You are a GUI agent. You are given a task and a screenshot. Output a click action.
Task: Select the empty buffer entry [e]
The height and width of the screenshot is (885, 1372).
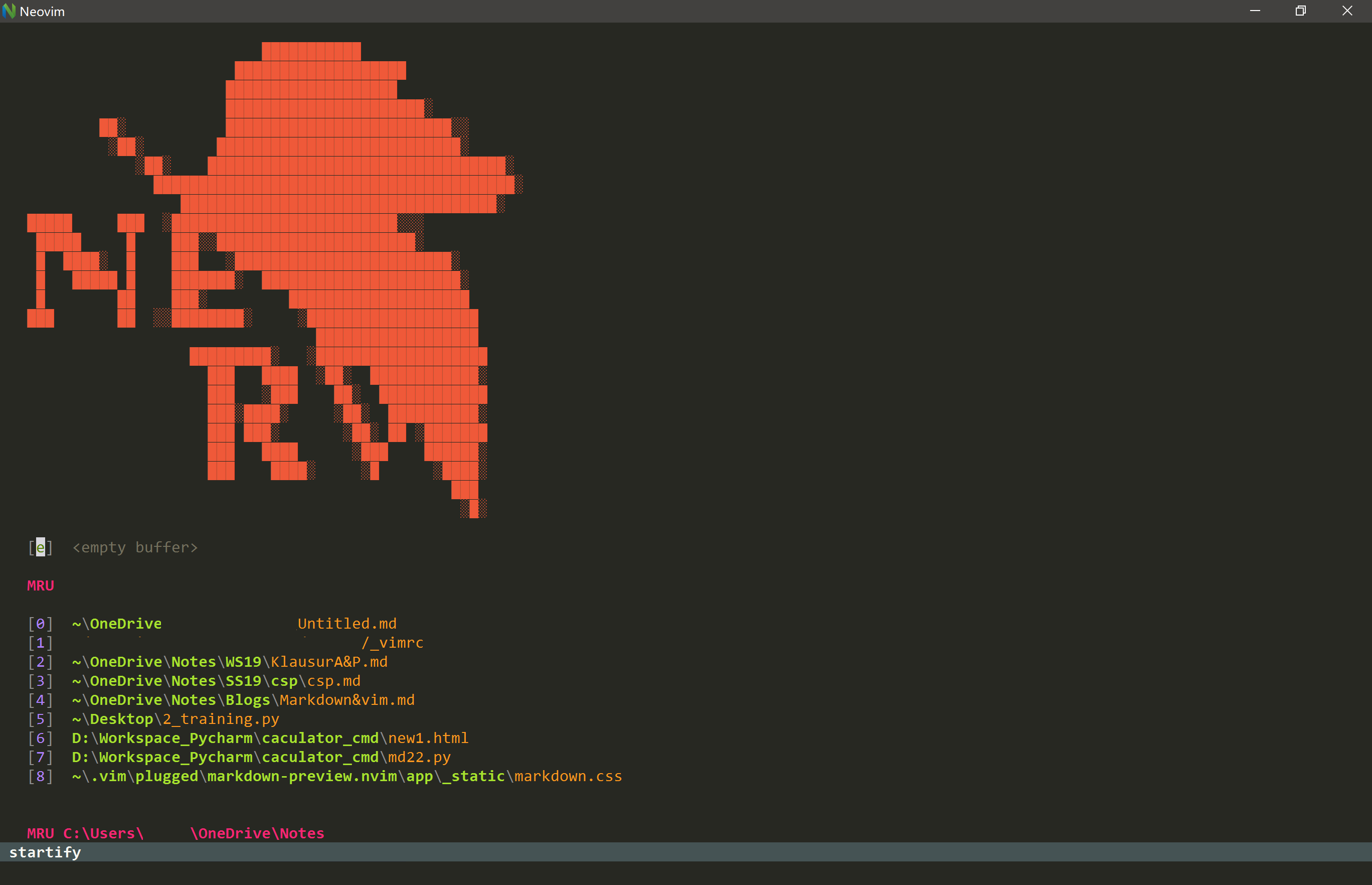[x=40, y=547]
